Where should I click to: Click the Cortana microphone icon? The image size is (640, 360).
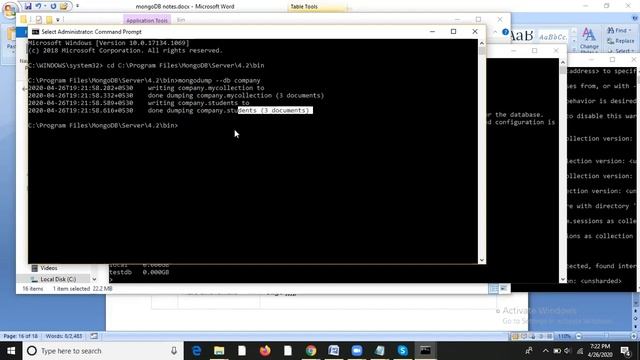pos(174,351)
